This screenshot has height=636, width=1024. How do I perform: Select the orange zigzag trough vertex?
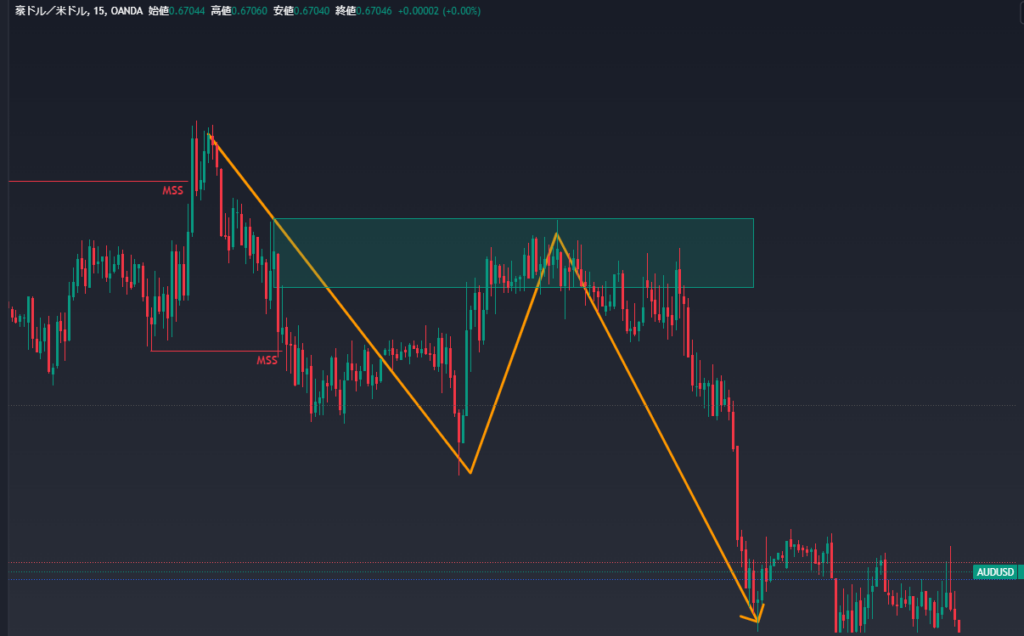[x=469, y=473]
